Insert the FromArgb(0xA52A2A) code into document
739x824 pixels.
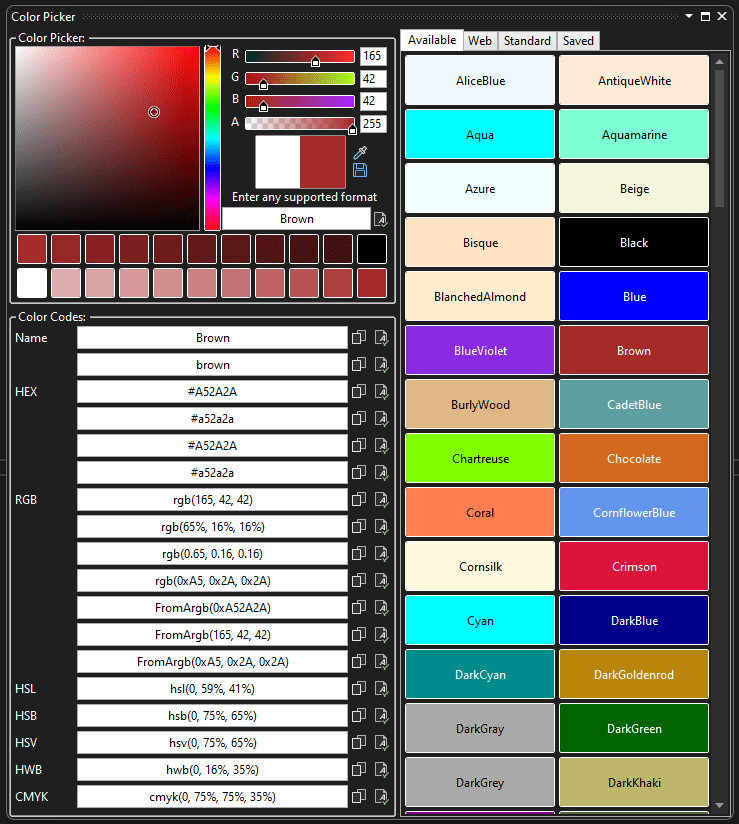(x=381, y=608)
